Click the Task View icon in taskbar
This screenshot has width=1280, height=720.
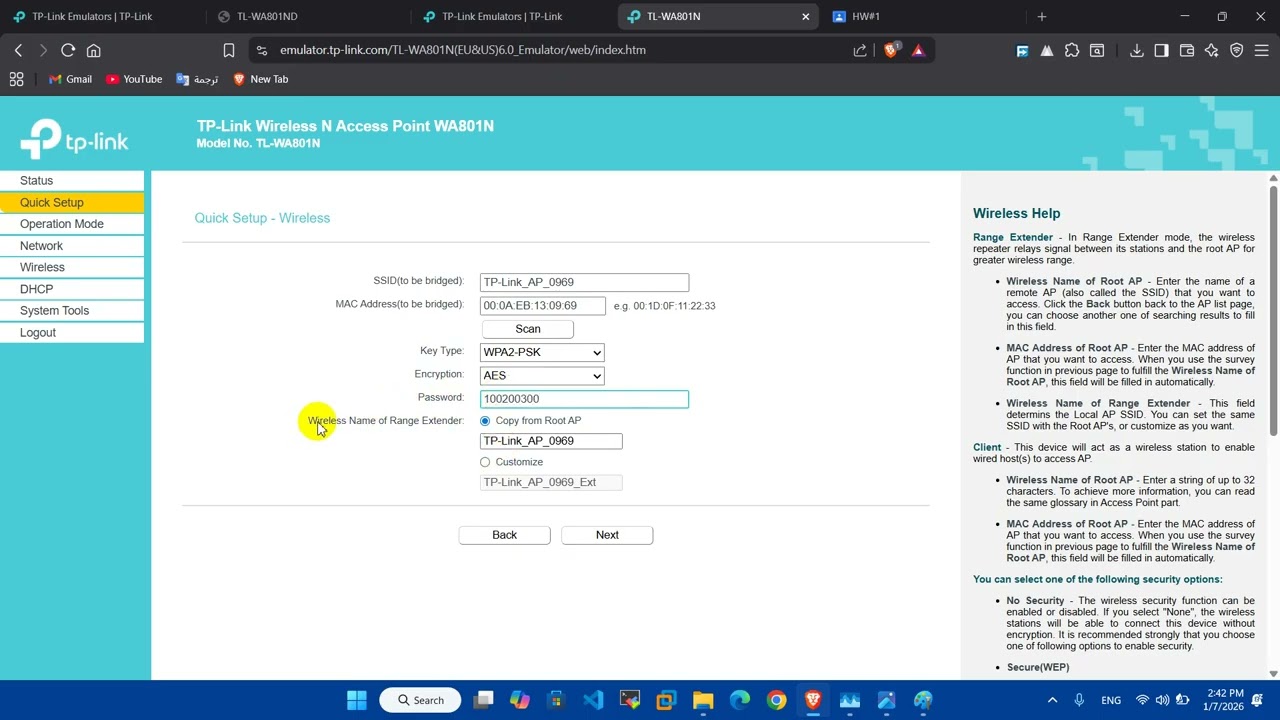(x=484, y=700)
